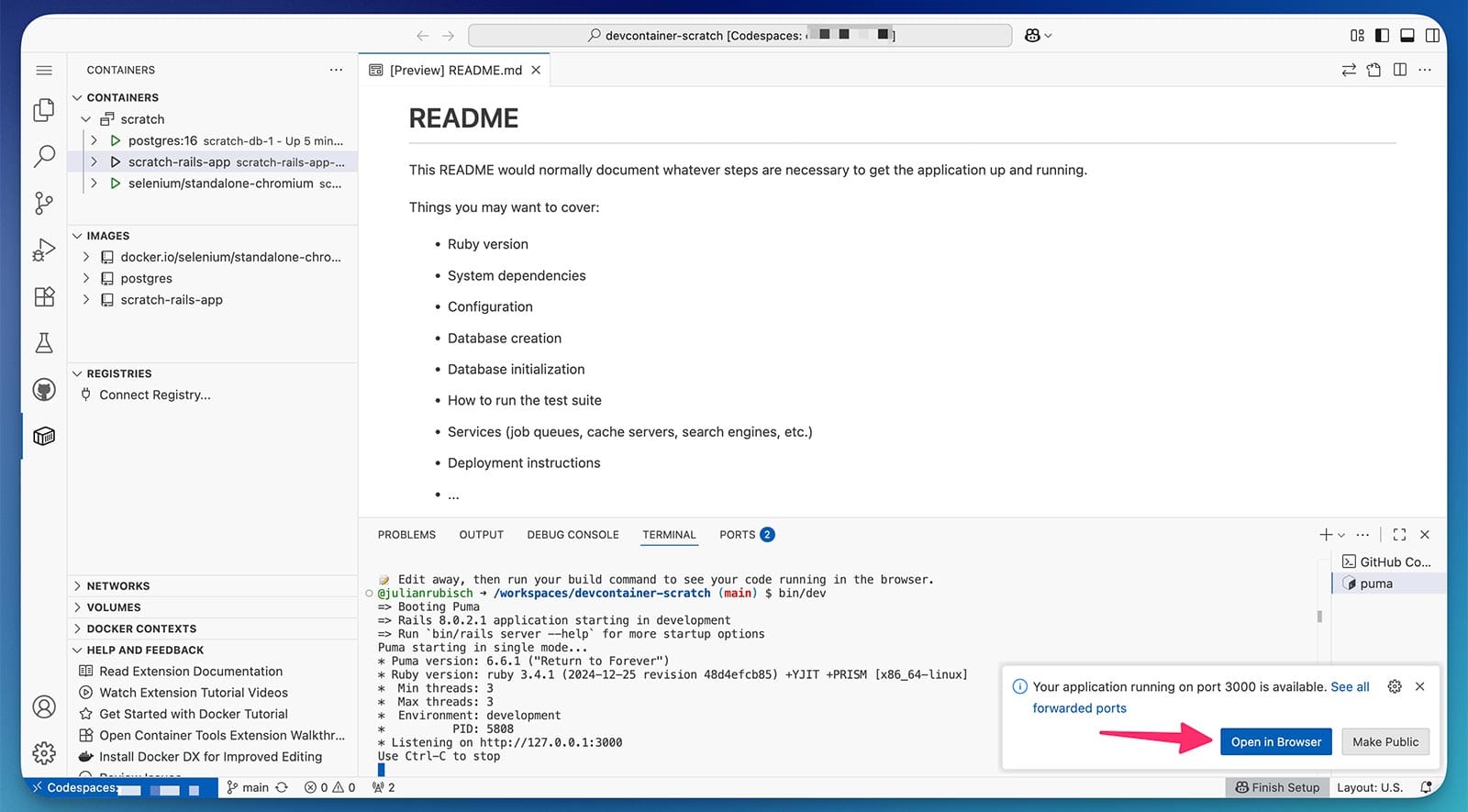Click the Make Public button
This screenshot has width=1468, height=812.
(x=1385, y=742)
